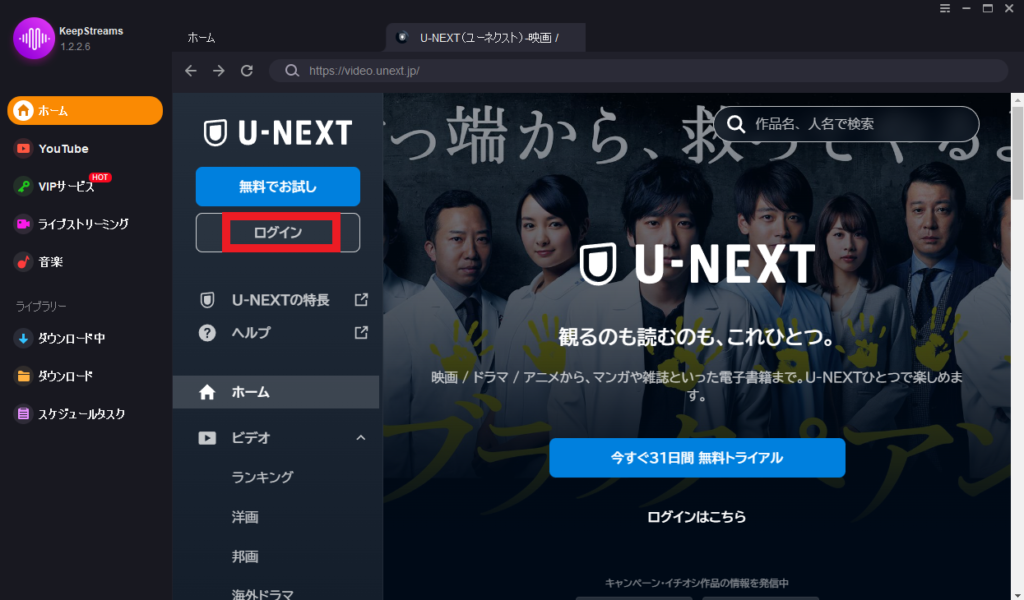Viewport: 1024px width, 600px height.
Task: Refresh the U-NEXT page
Action: click(245, 70)
